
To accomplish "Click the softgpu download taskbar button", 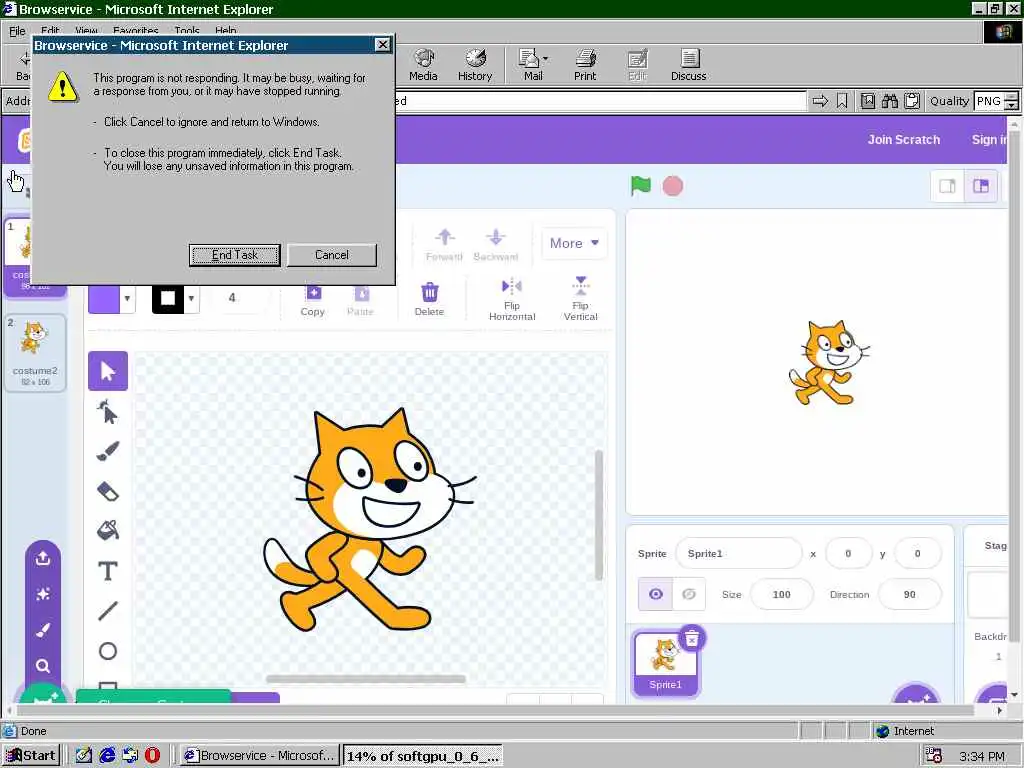I will pos(423,756).
